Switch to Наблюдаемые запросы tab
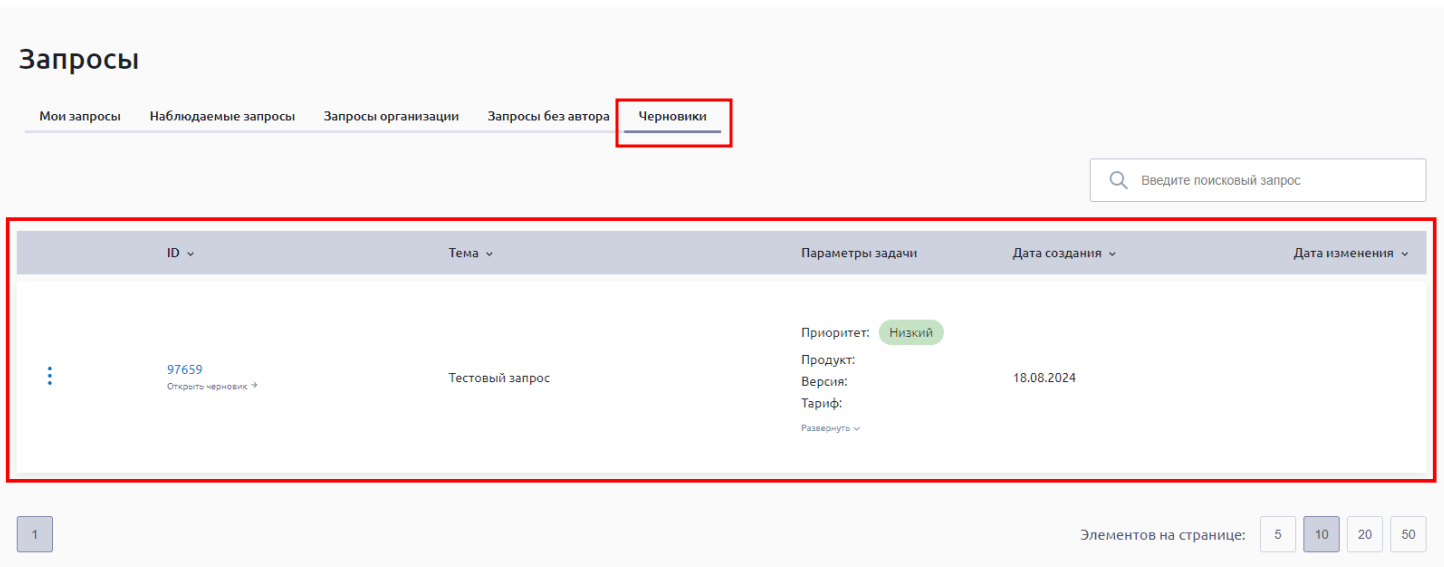 (x=222, y=116)
